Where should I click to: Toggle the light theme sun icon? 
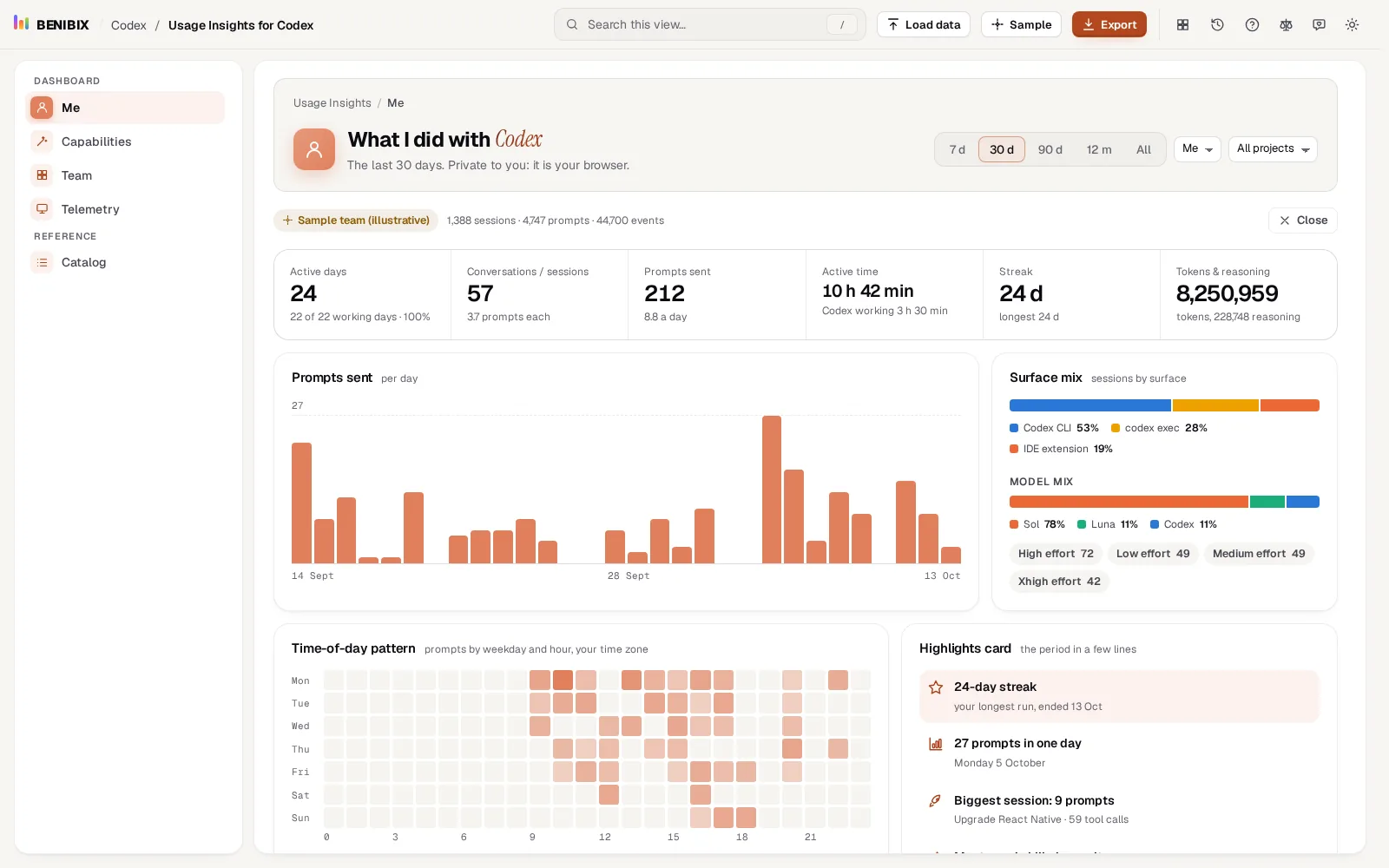tap(1352, 25)
